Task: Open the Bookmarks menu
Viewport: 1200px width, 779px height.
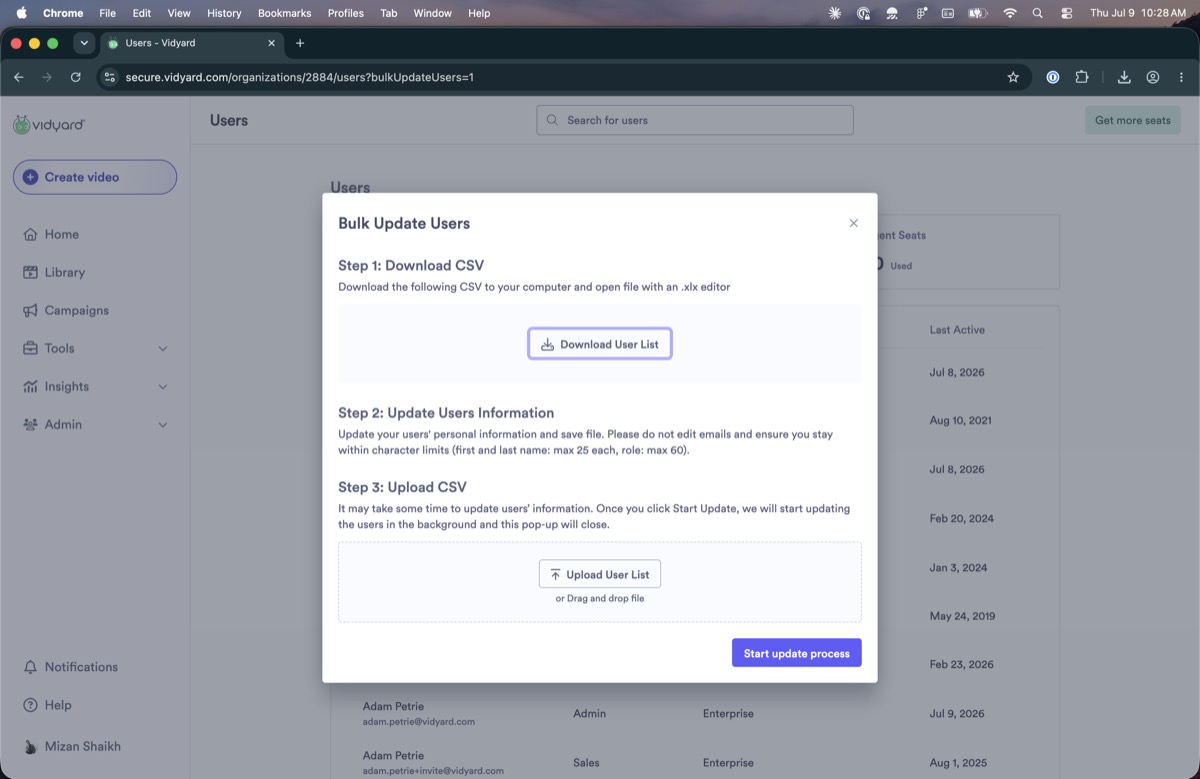Action: click(x=284, y=13)
